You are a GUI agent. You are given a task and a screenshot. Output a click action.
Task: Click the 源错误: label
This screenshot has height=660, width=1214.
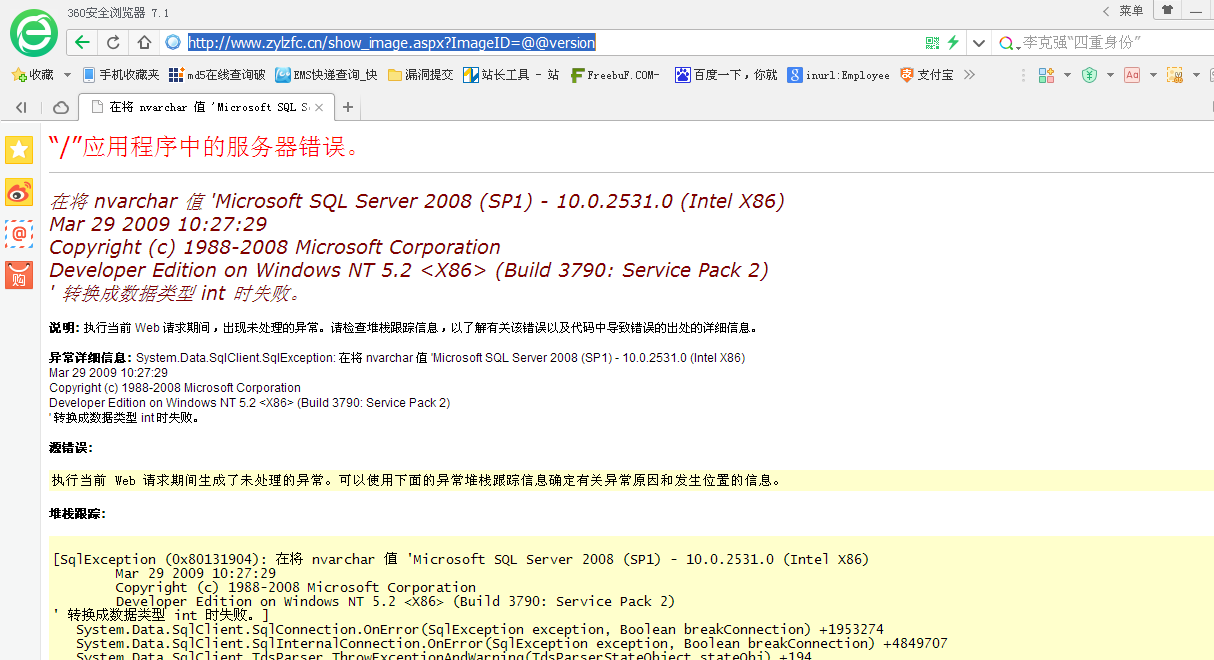click(70, 447)
